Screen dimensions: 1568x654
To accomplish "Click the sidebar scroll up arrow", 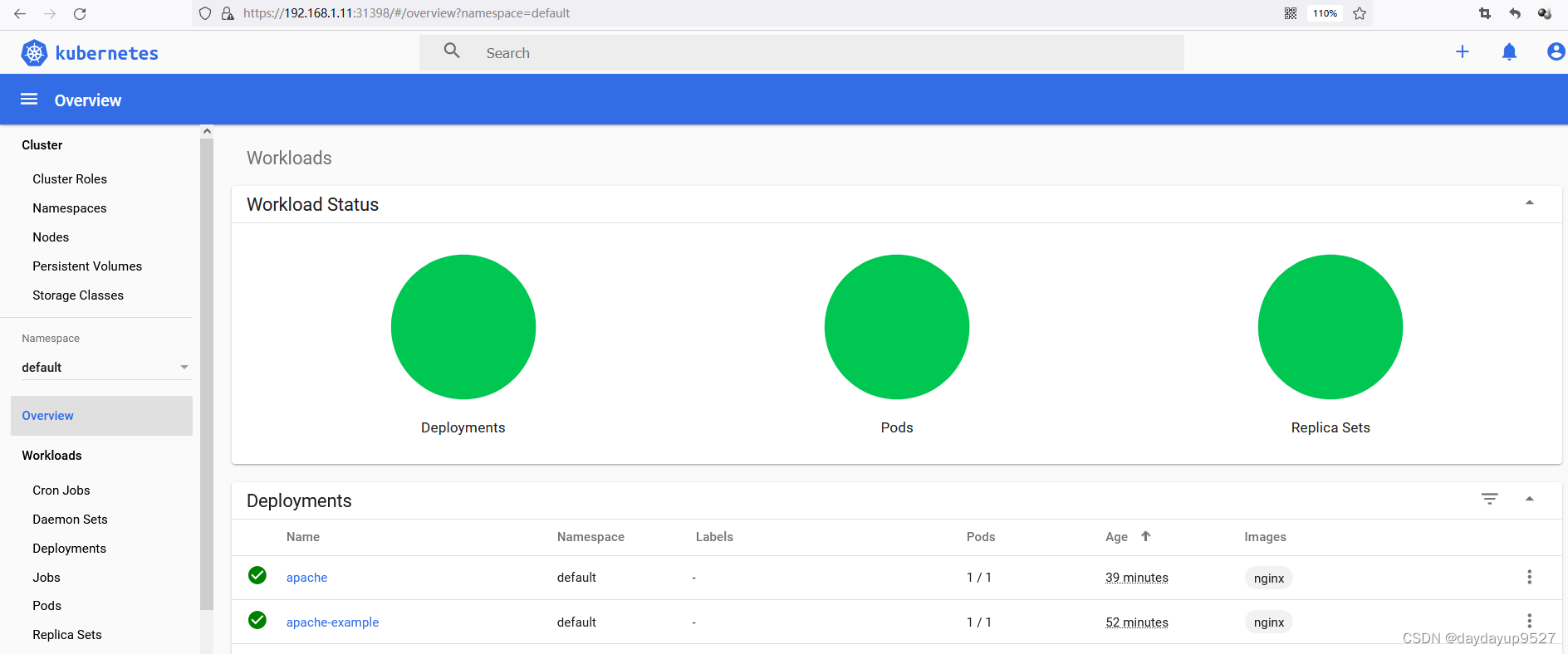I will tap(207, 131).
